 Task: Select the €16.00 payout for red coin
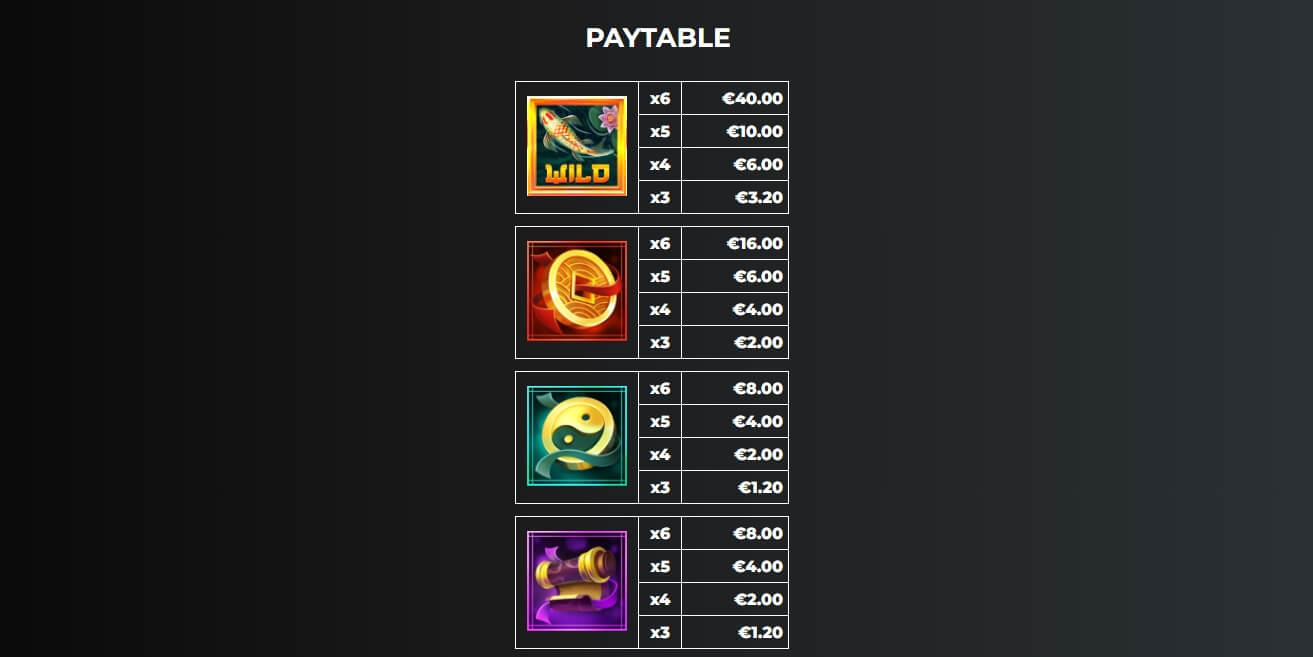pyautogui.click(x=754, y=243)
